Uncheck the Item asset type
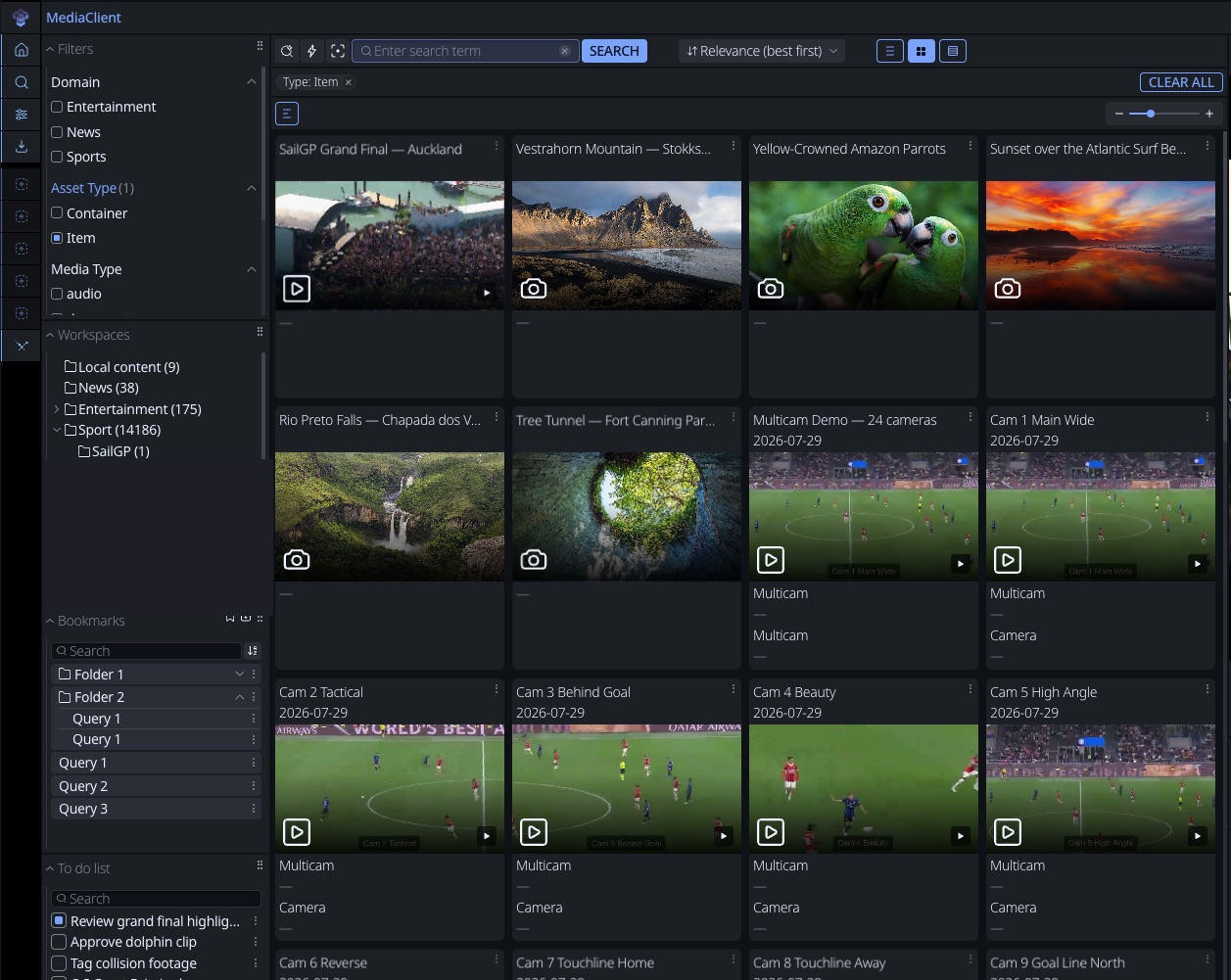 pos(57,238)
